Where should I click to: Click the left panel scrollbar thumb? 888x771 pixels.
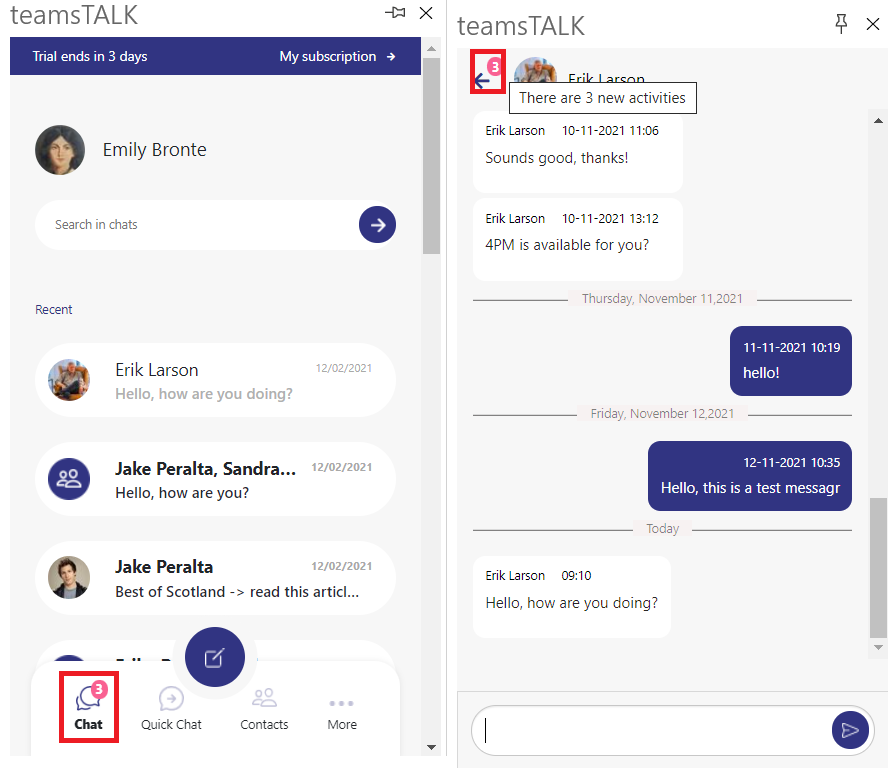432,156
